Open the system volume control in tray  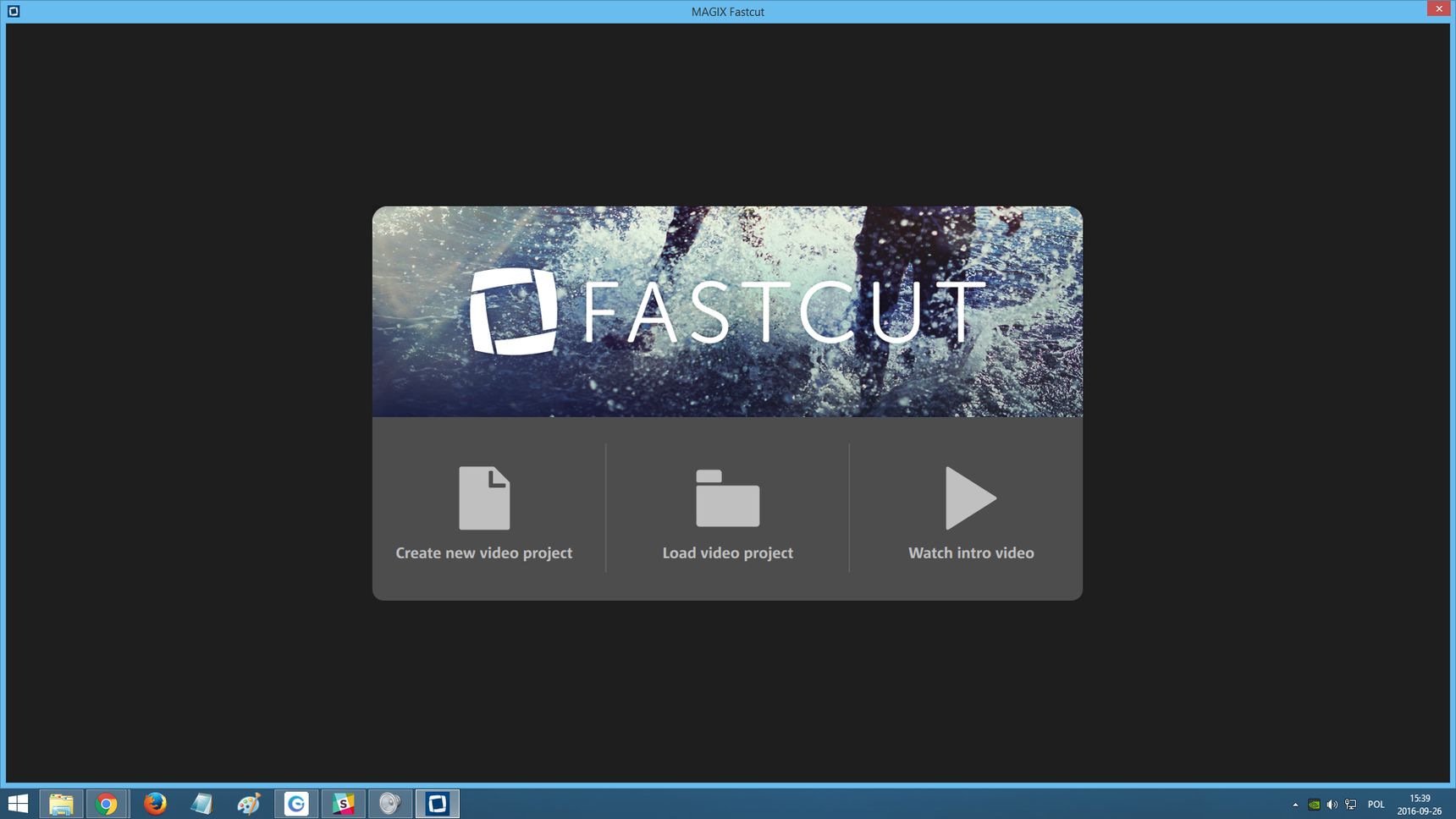tap(1332, 805)
